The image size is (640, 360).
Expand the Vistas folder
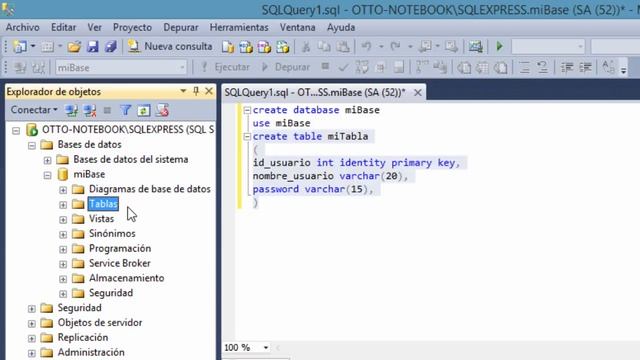point(63,220)
